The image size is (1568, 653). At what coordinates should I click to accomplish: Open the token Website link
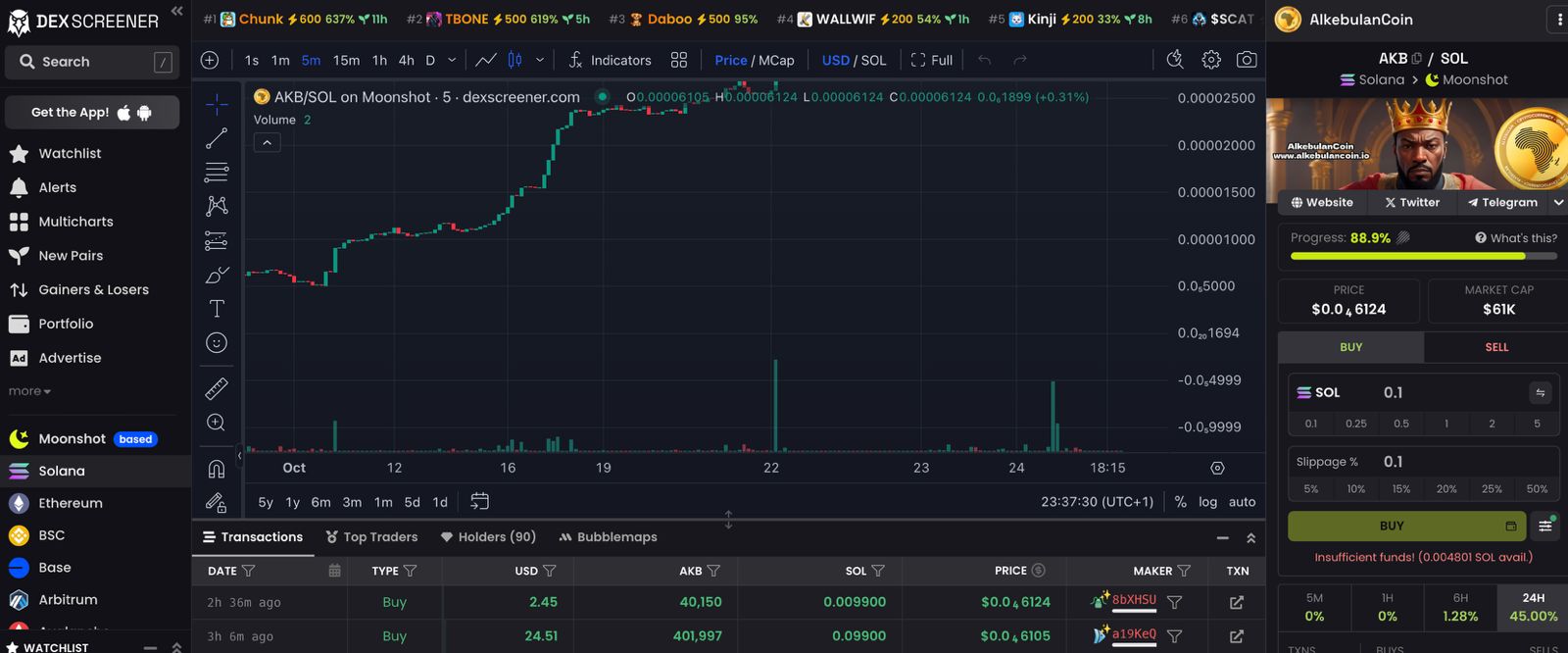(1322, 202)
